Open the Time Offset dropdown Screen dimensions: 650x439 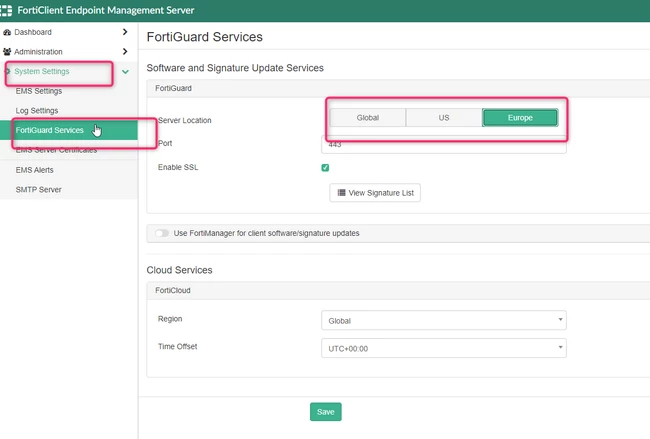[x=444, y=348]
